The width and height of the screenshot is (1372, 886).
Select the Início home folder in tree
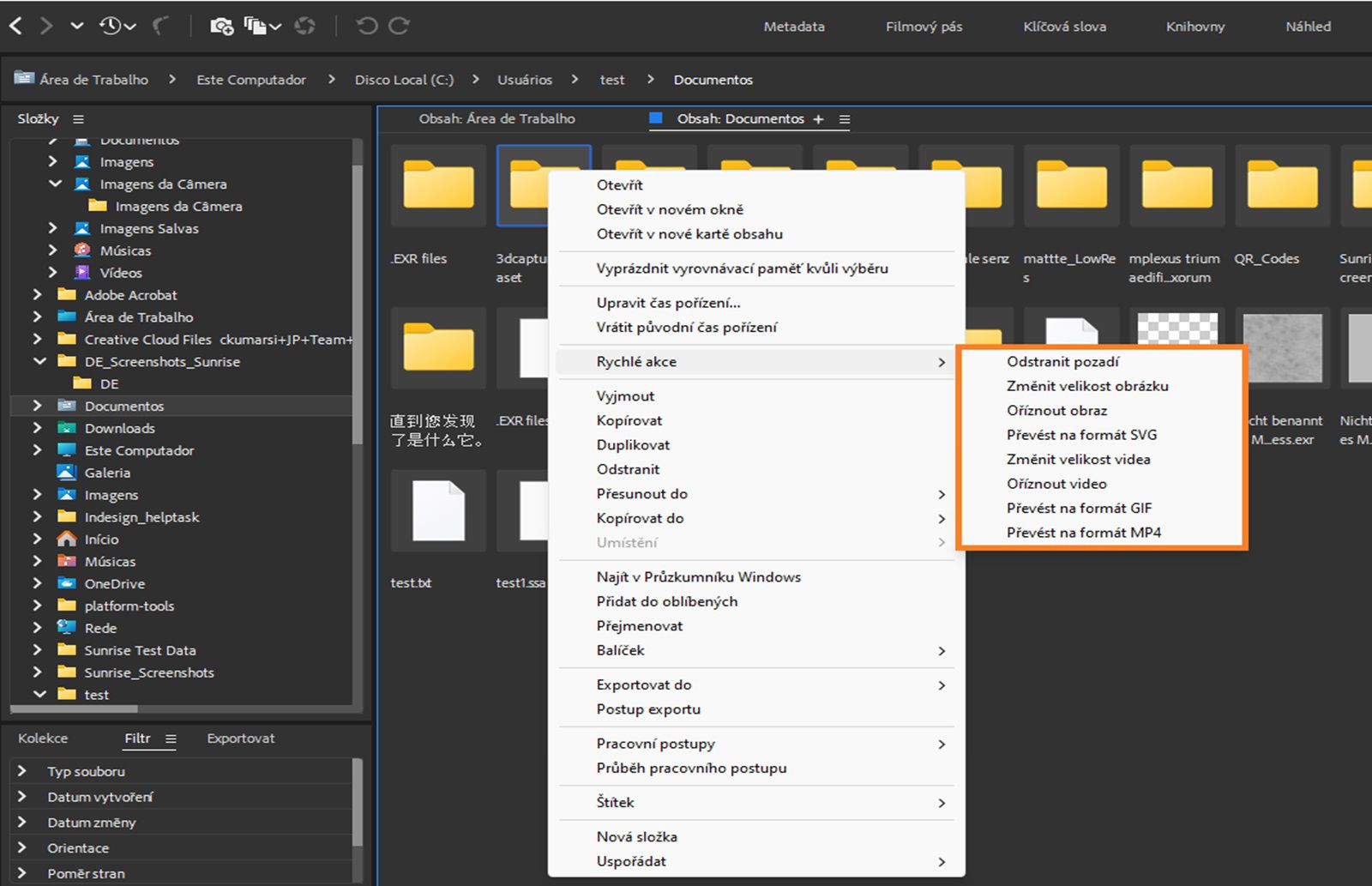tap(101, 539)
